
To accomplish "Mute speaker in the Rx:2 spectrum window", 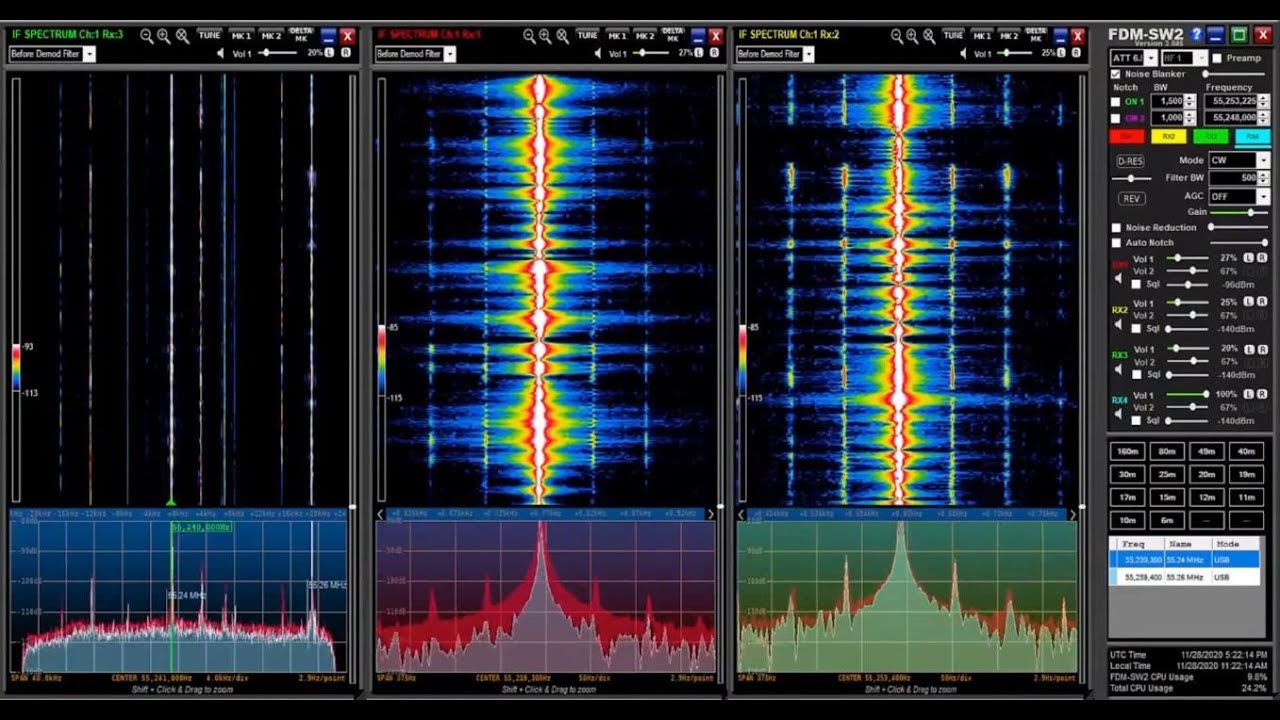I will coord(966,54).
